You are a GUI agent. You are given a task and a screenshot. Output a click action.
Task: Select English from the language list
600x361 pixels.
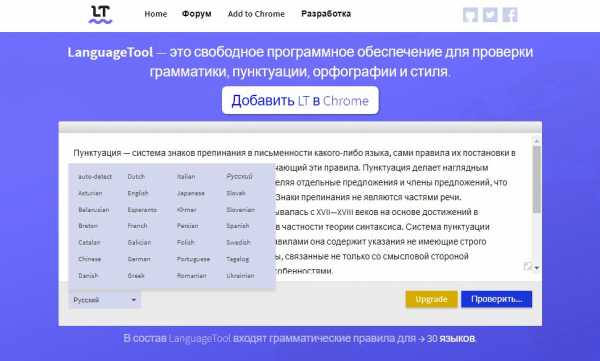tap(138, 193)
